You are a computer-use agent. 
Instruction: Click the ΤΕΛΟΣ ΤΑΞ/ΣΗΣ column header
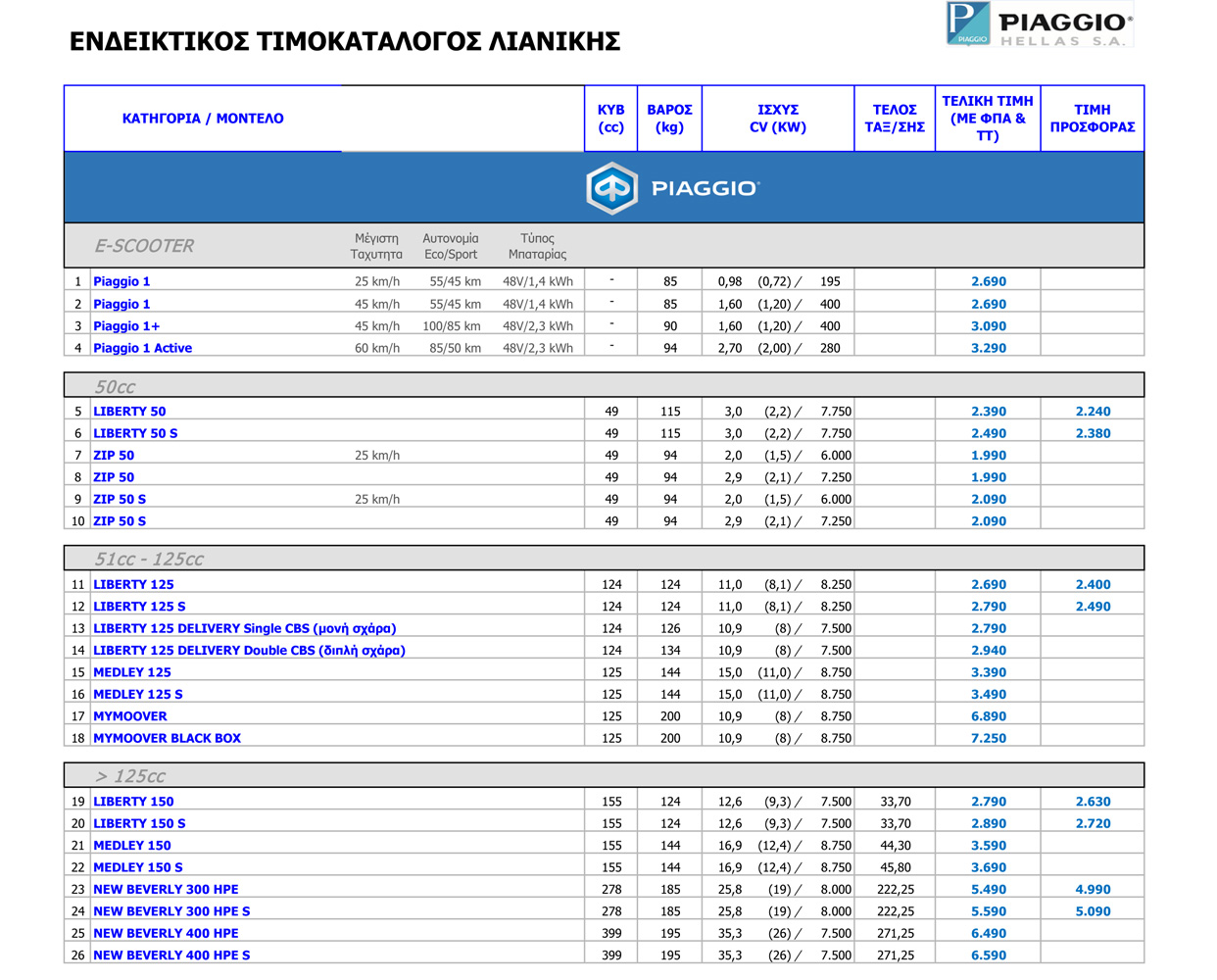(895, 119)
